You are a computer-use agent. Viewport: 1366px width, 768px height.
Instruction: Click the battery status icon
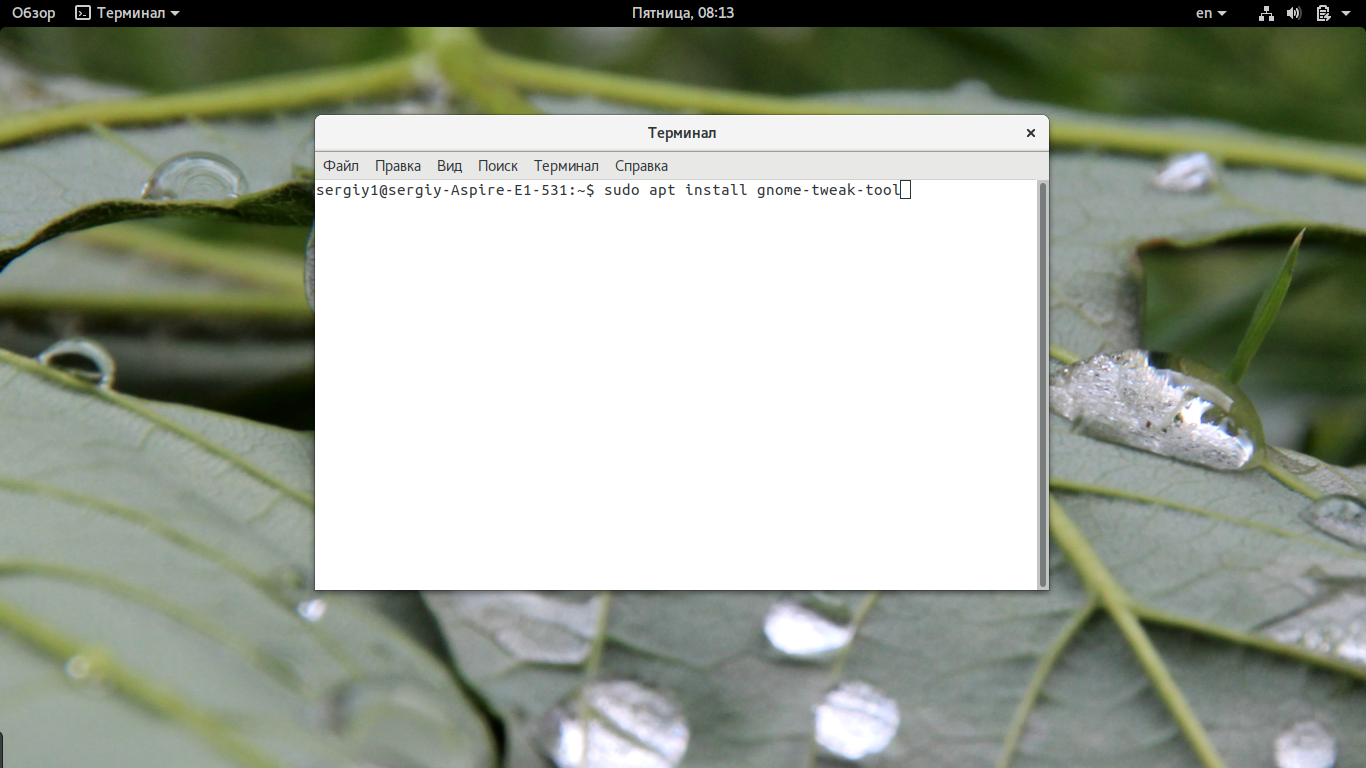click(1323, 13)
